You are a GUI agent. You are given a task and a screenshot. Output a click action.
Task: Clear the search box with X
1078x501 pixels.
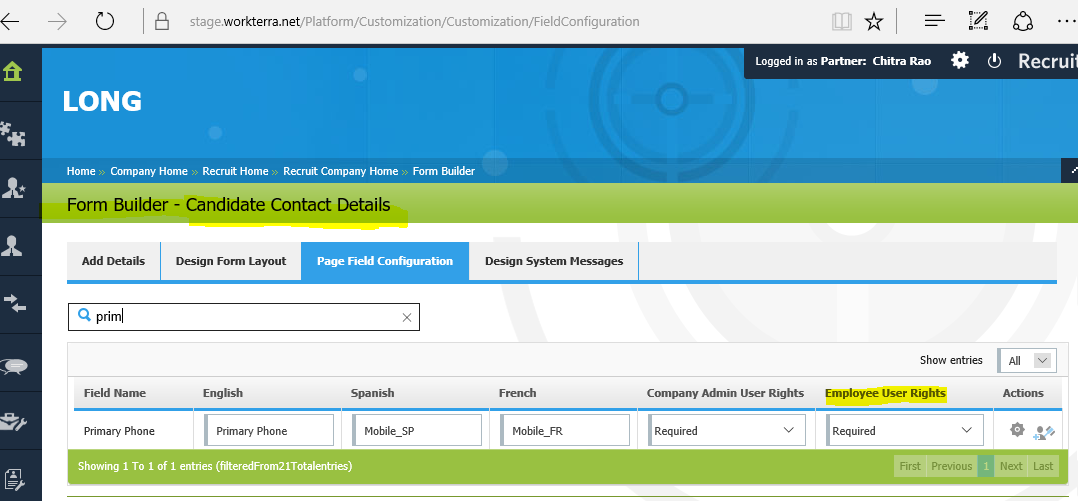click(407, 317)
